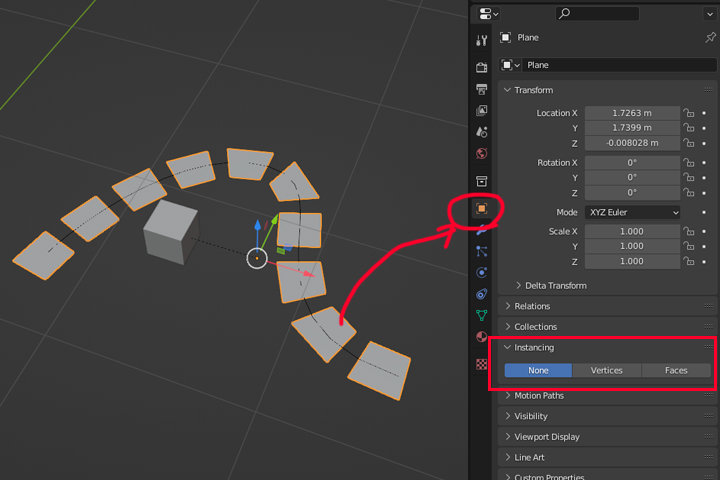Open the Physics properties tab
This screenshot has width=720, height=480.
click(481, 273)
